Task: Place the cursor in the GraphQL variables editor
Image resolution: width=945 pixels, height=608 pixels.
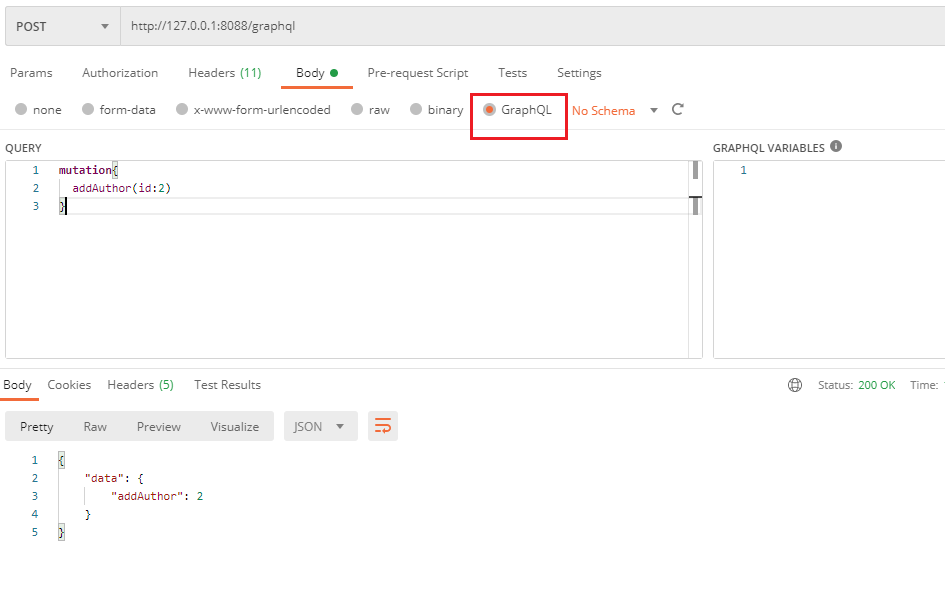Action: tap(829, 259)
